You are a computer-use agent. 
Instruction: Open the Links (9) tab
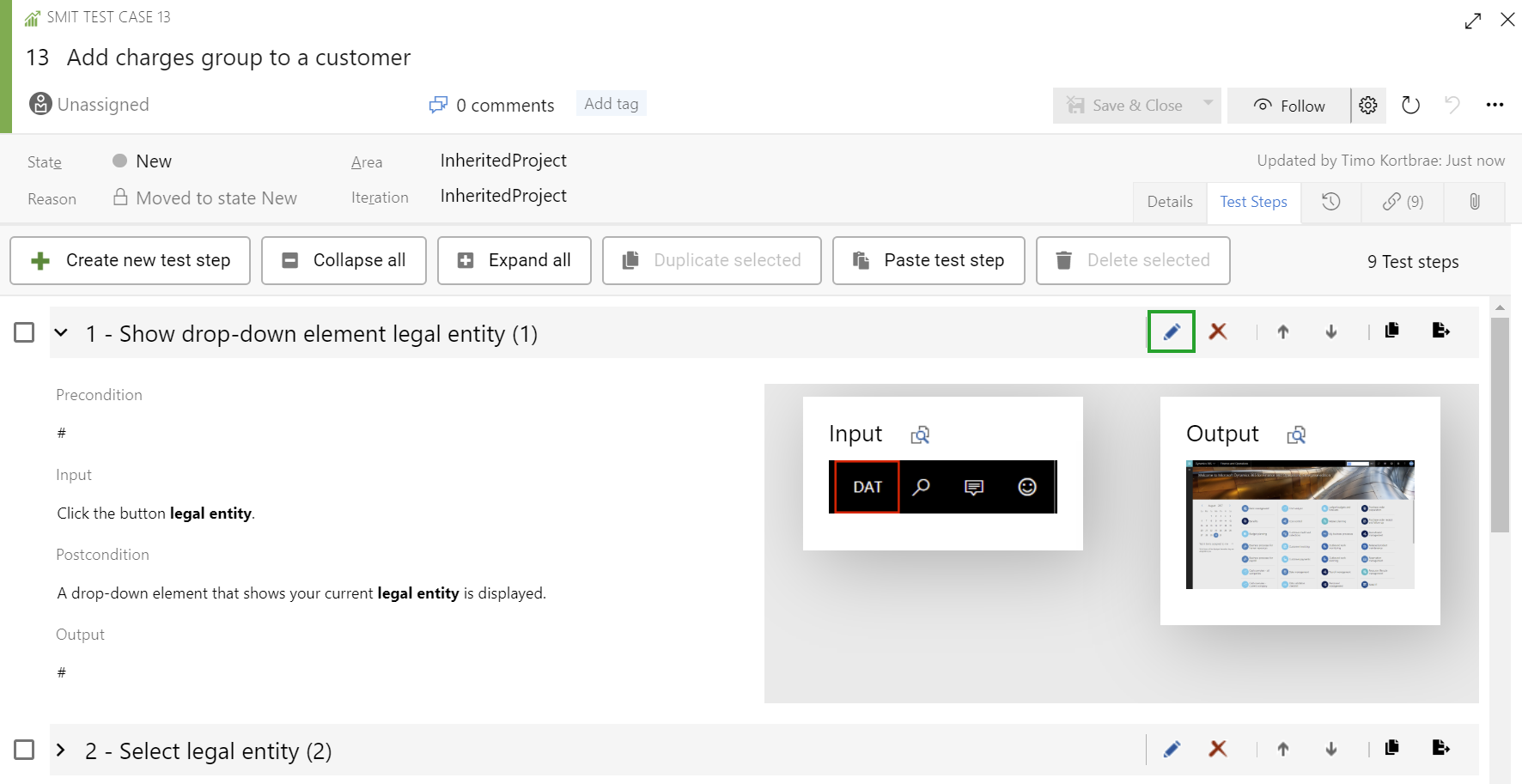pos(1403,202)
